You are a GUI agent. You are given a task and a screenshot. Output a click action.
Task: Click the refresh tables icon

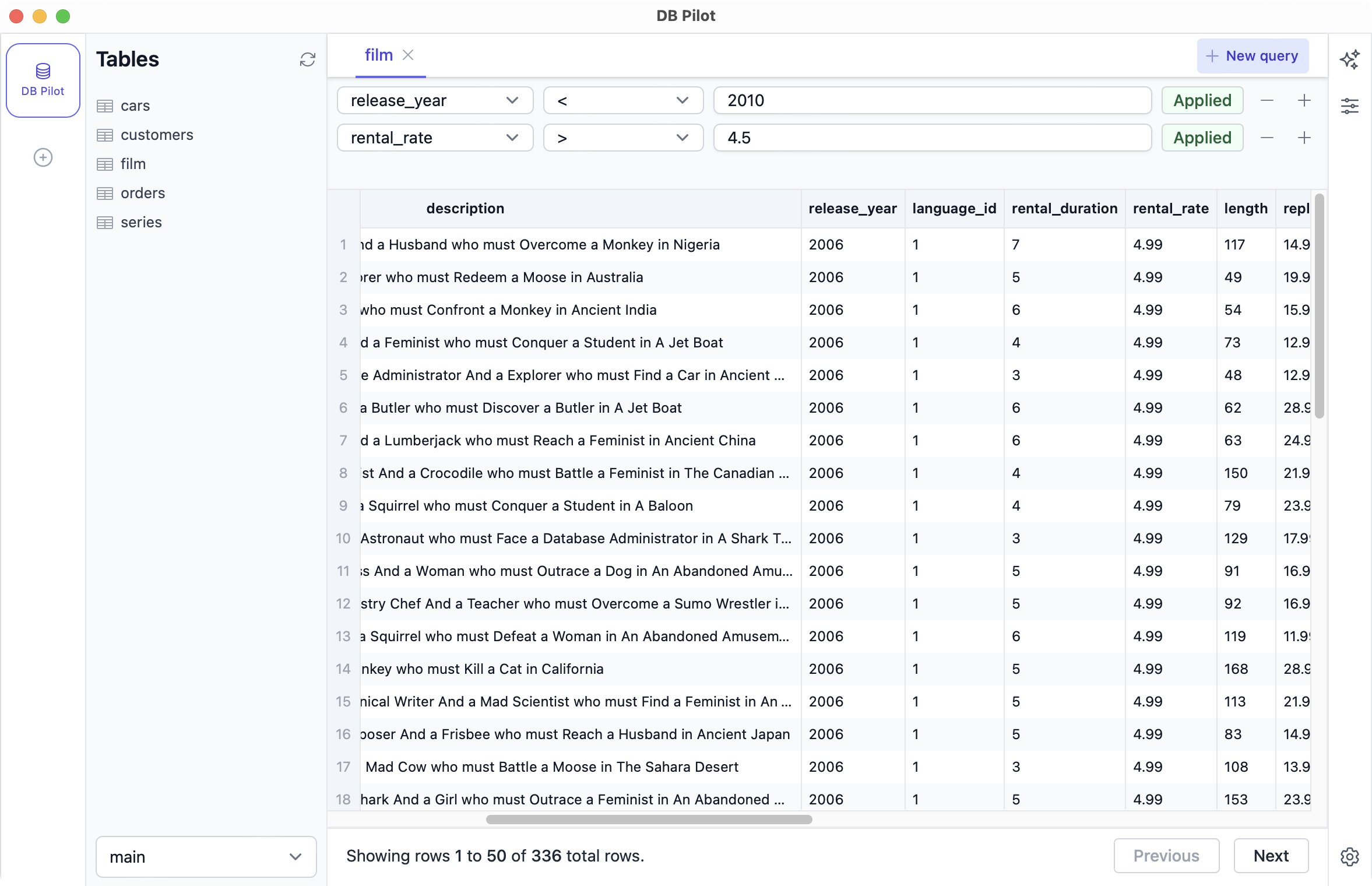pyautogui.click(x=307, y=59)
